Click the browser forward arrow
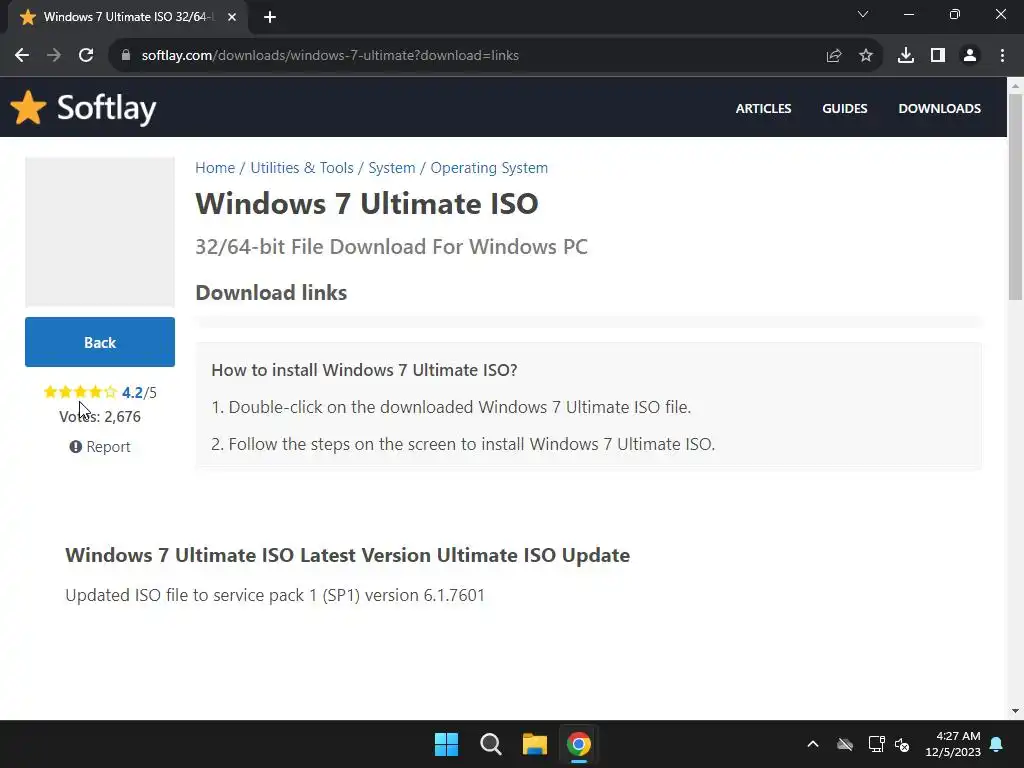 (x=54, y=56)
